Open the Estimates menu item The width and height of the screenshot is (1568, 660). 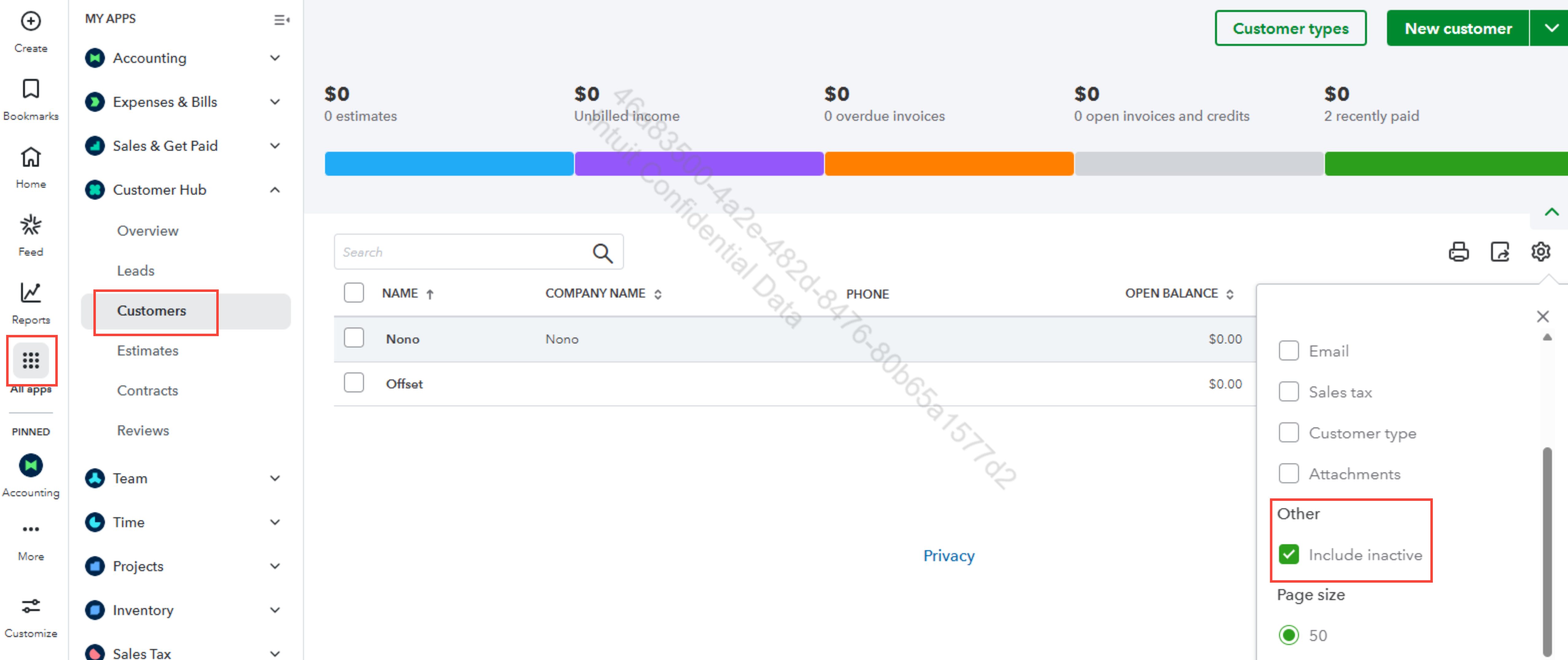[147, 351]
